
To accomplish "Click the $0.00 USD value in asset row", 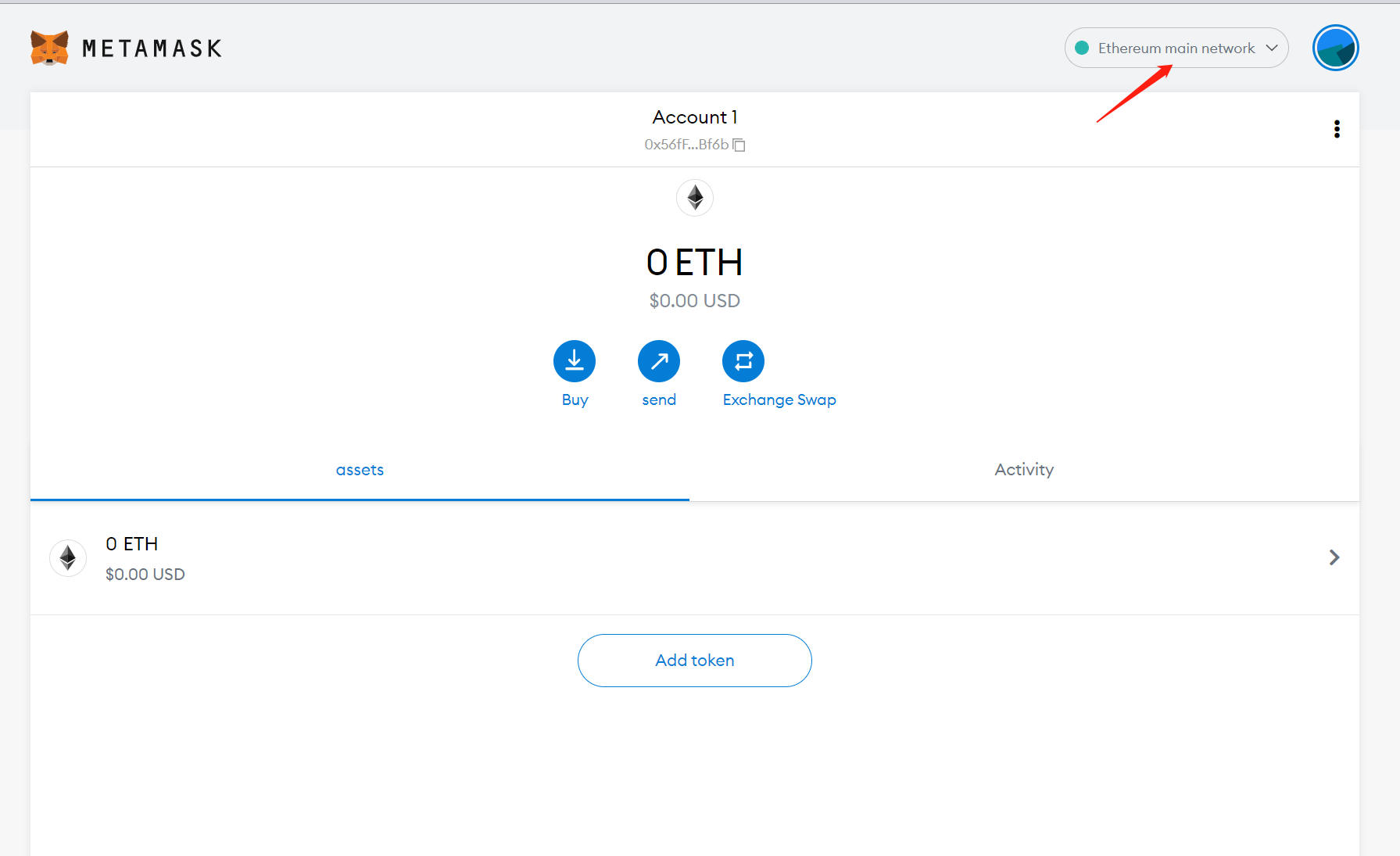I will pyautogui.click(x=145, y=575).
